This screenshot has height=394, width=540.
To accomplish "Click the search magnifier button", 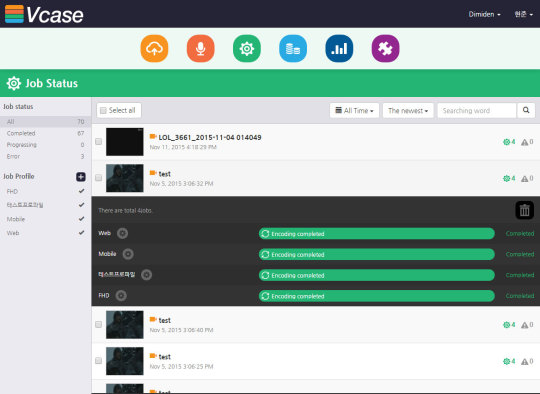I will point(526,110).
